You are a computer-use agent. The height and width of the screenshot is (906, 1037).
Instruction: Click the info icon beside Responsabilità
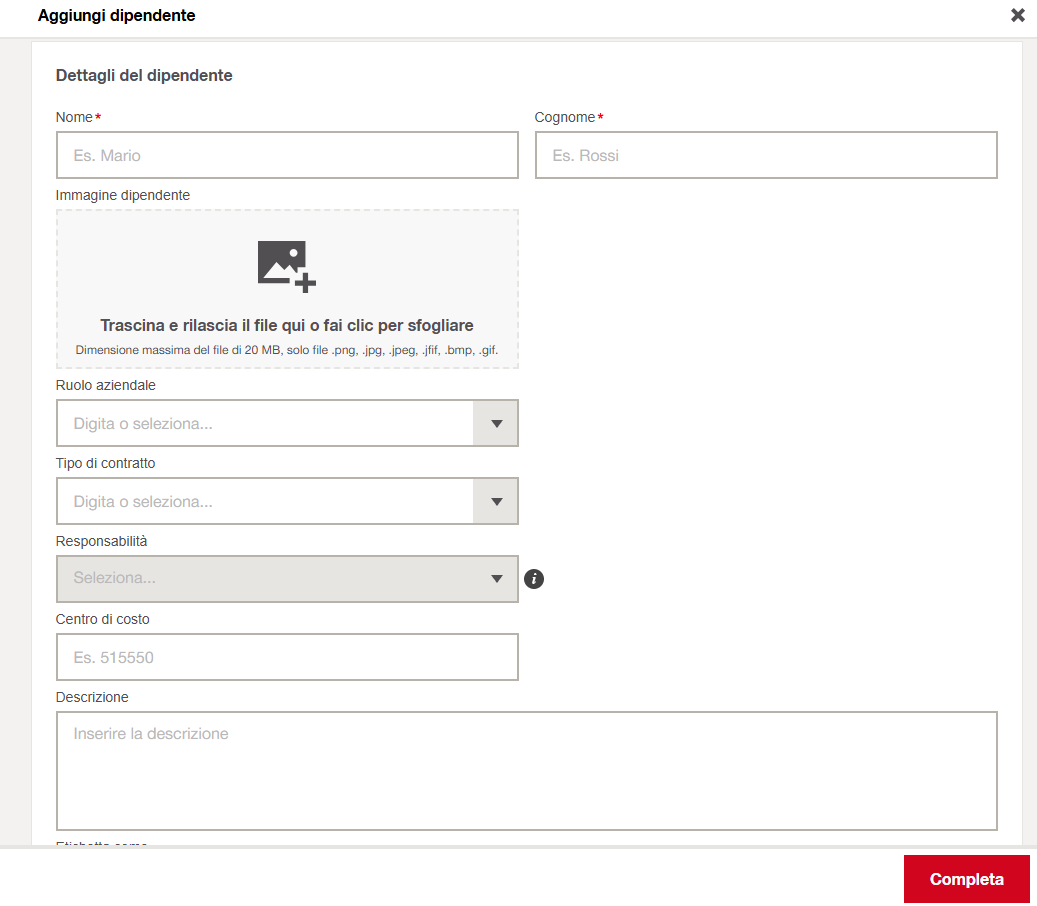[534, 579]
